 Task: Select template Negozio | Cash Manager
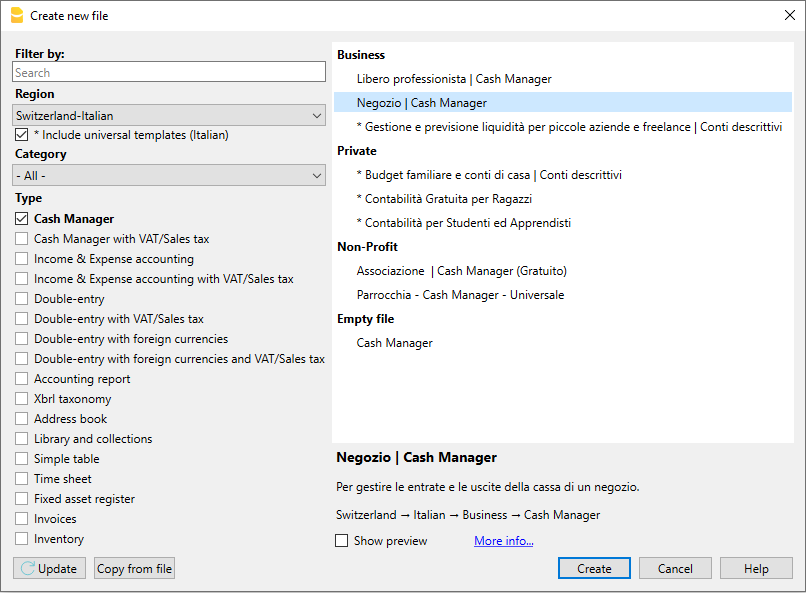coord(563,103)
